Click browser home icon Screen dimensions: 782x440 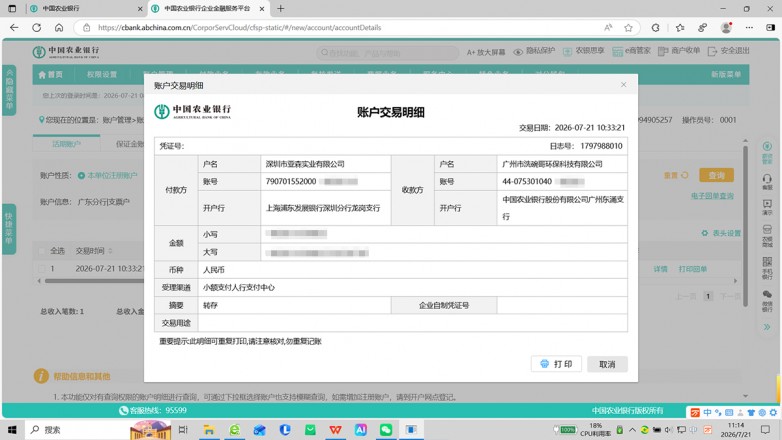[x=59, y=27]
